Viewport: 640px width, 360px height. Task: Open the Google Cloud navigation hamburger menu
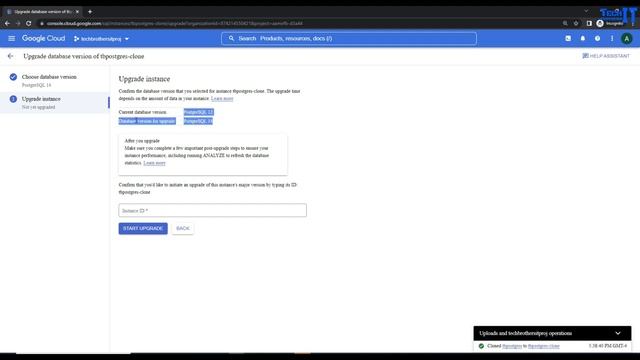tap(11, 38)
